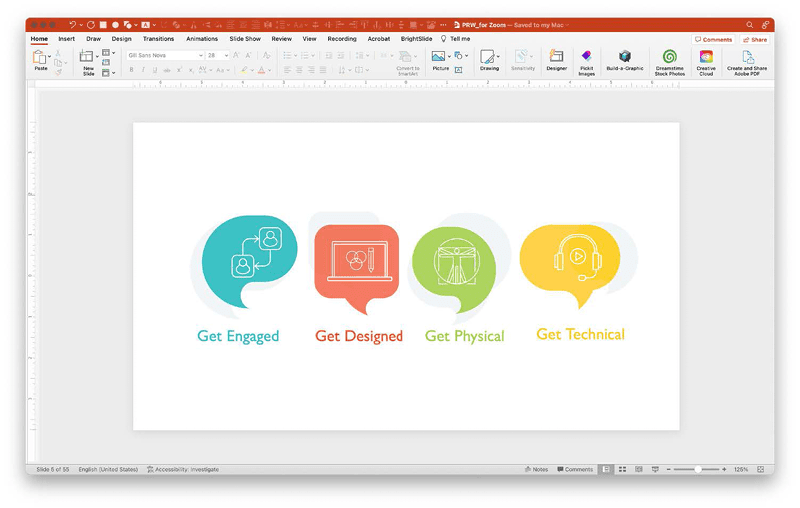Open the font color dropdown arrow
The image size is (800, 508).
tap(269, 70)
